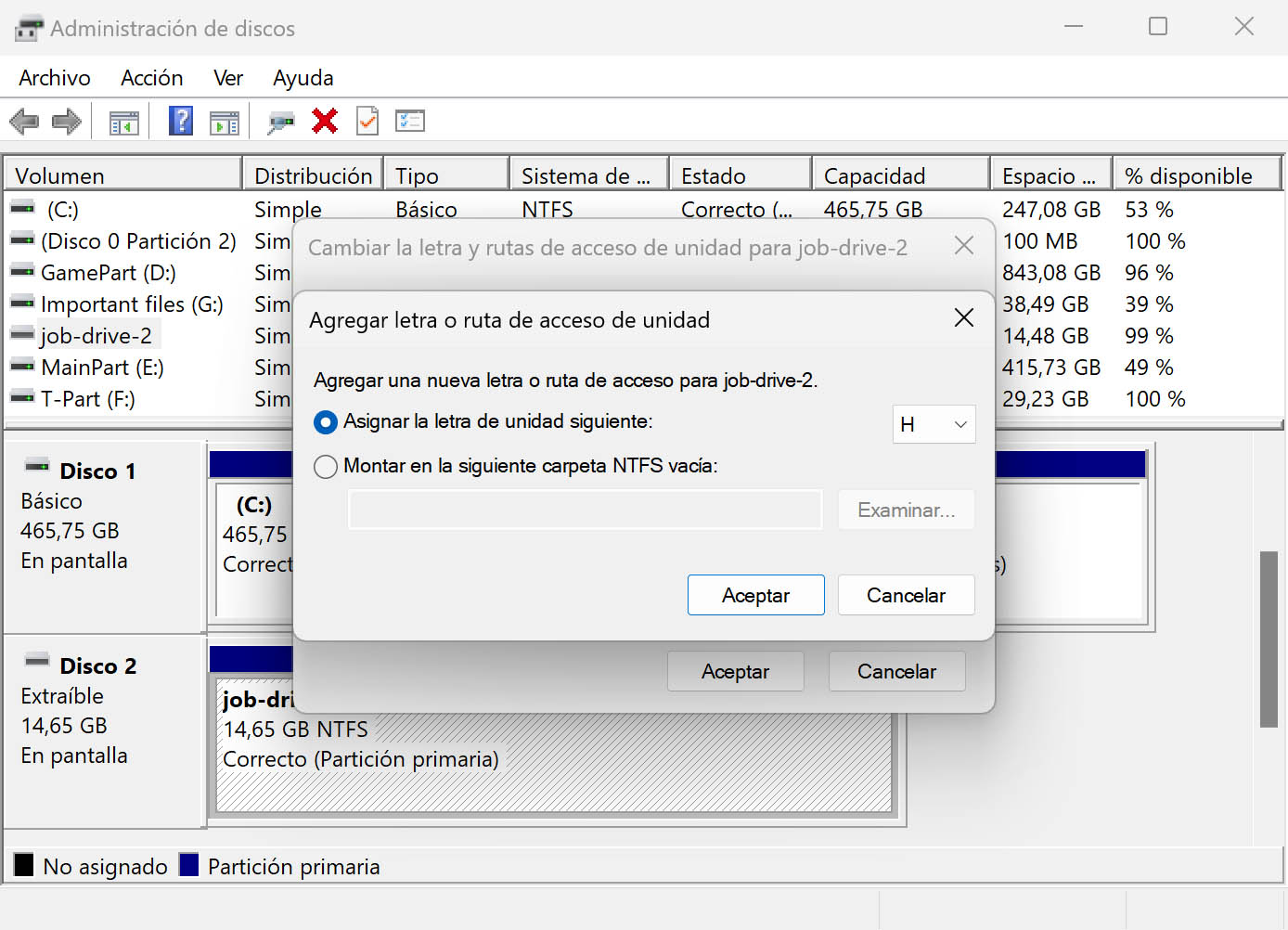This screenshot has height=930, width=1288.
Task: Click Cancelar in the Agregar letra dialog
Action: (906, 595)
